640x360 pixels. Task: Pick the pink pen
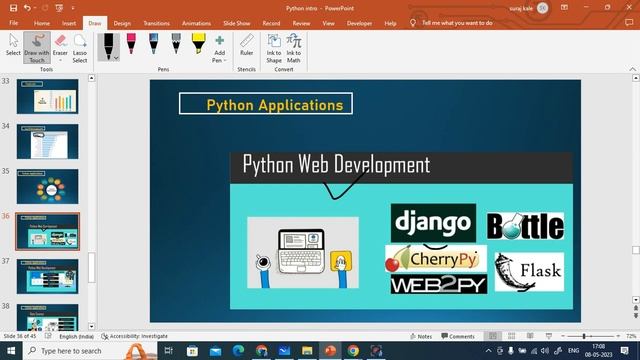[131, 44]
